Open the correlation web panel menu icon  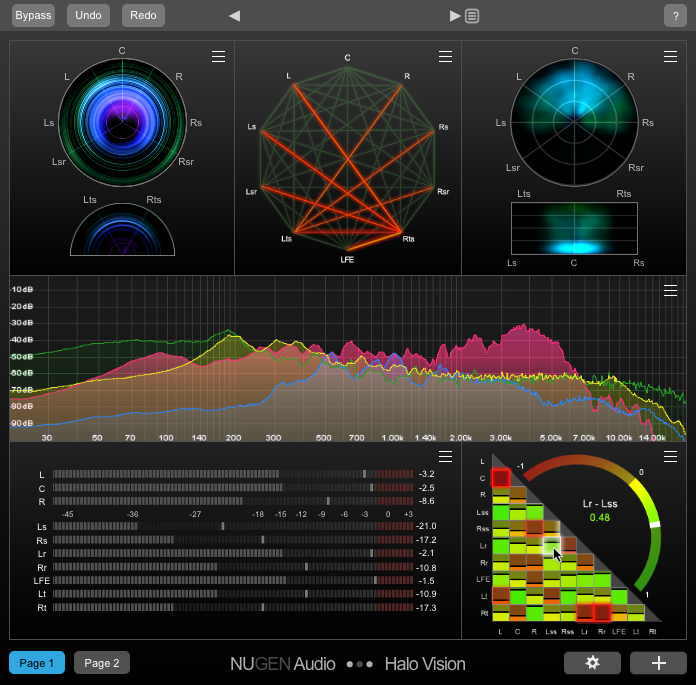[x=444, y=57]
